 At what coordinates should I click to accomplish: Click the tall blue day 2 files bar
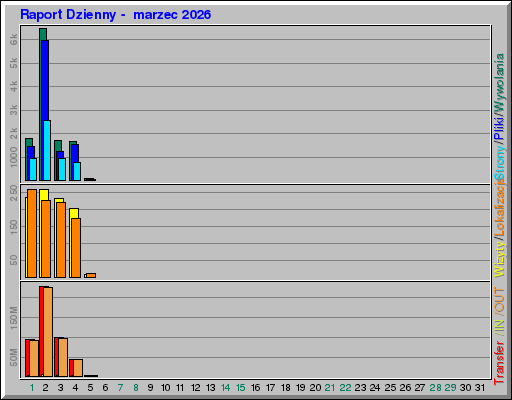(x=45, y=80)
